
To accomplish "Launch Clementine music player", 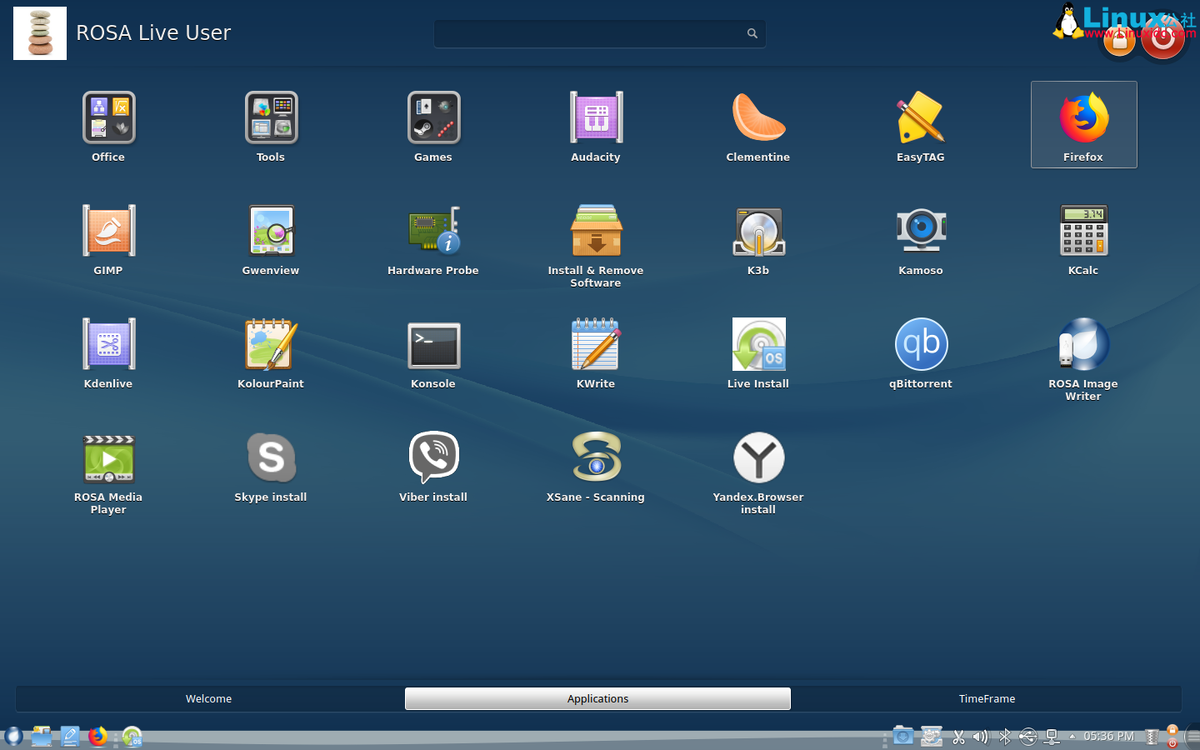I will [758, 127].
